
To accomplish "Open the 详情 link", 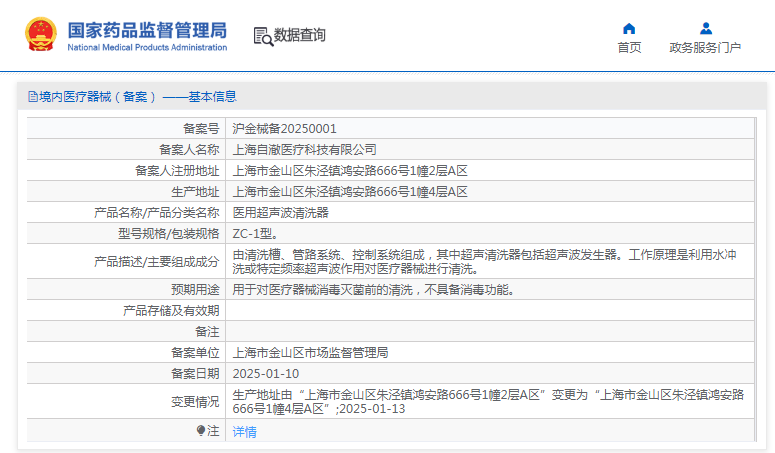I will coord(245,432).
